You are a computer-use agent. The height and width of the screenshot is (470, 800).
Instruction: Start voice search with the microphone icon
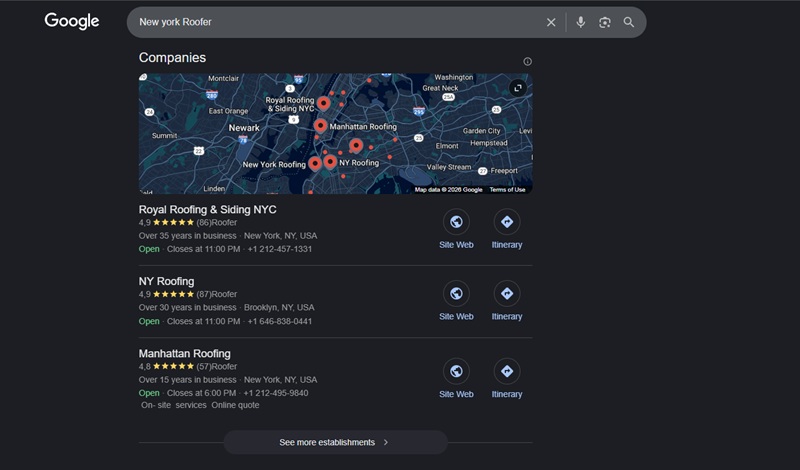581,22
